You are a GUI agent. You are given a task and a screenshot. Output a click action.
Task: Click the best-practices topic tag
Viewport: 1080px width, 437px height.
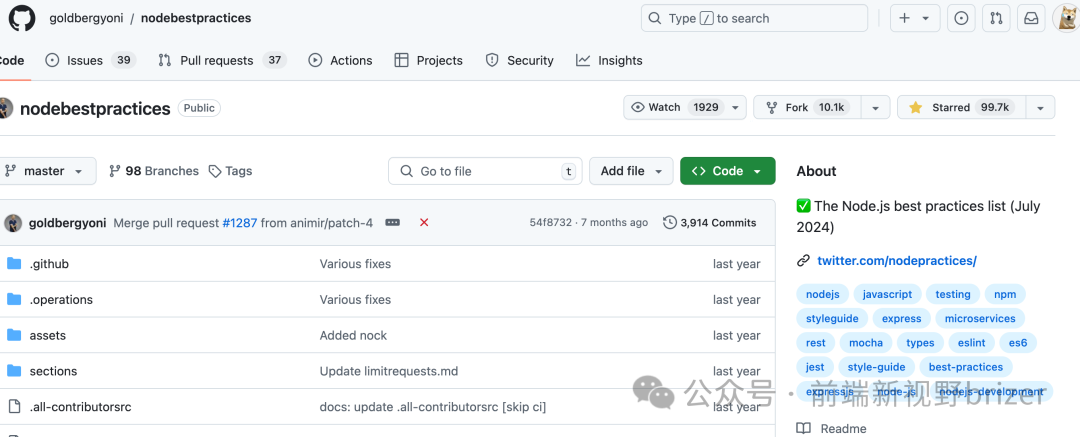pyautogui.click(x=966, y=367)
